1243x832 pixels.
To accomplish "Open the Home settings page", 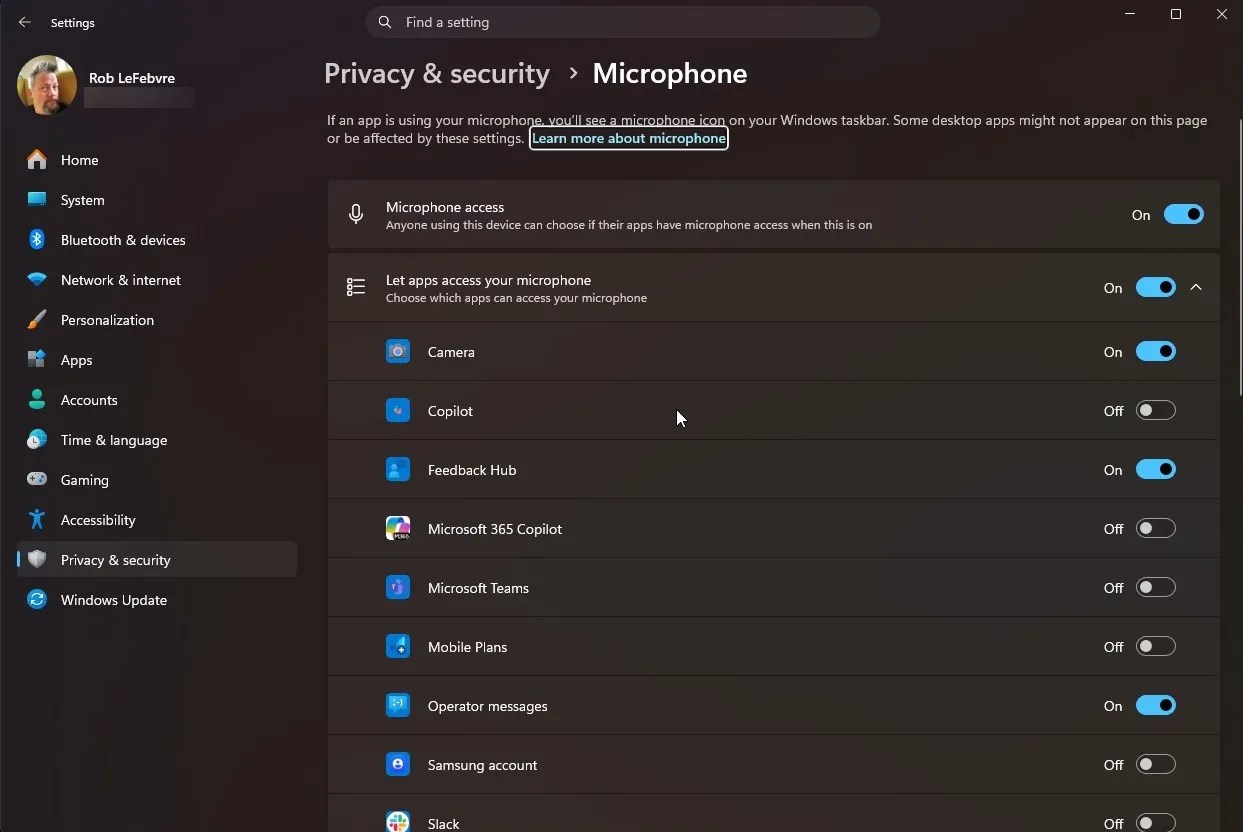I will tap(157, 160).
